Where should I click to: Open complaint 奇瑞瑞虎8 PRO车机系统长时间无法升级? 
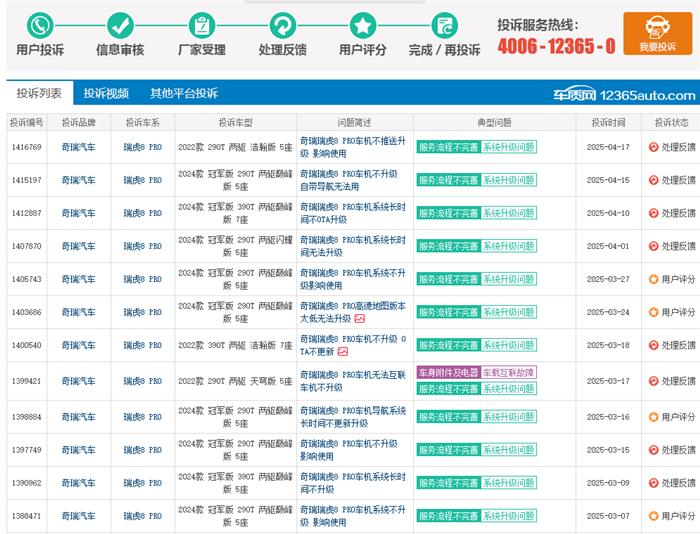point(353,246)
